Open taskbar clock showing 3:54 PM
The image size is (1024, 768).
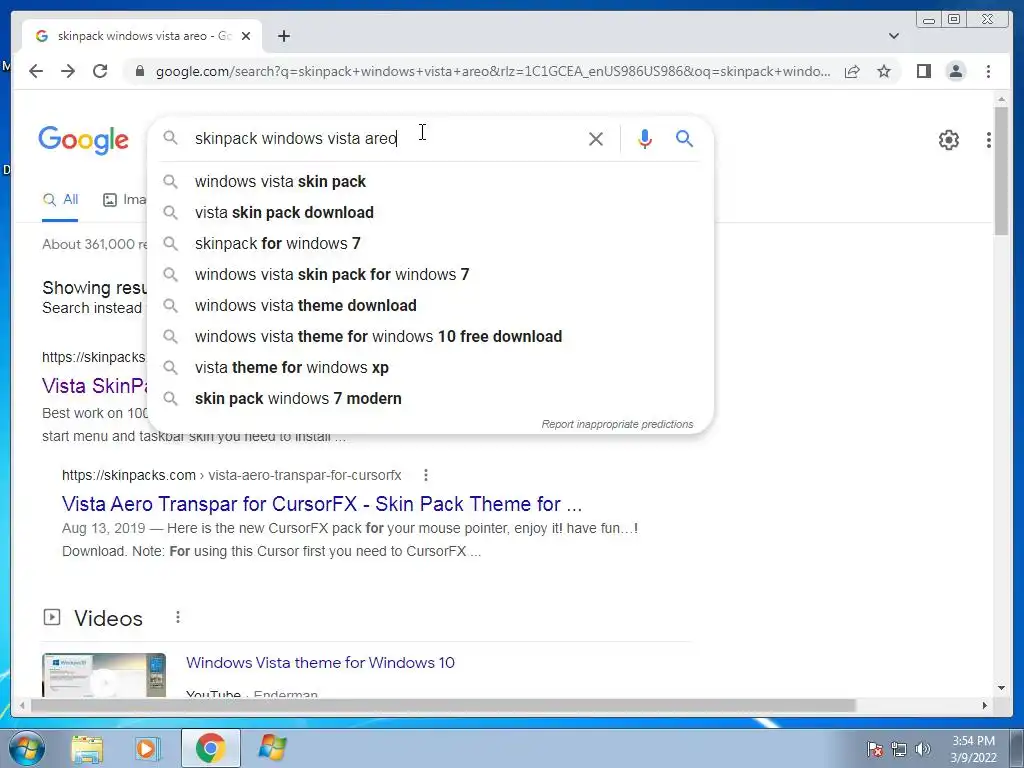(x=973, y=749)
